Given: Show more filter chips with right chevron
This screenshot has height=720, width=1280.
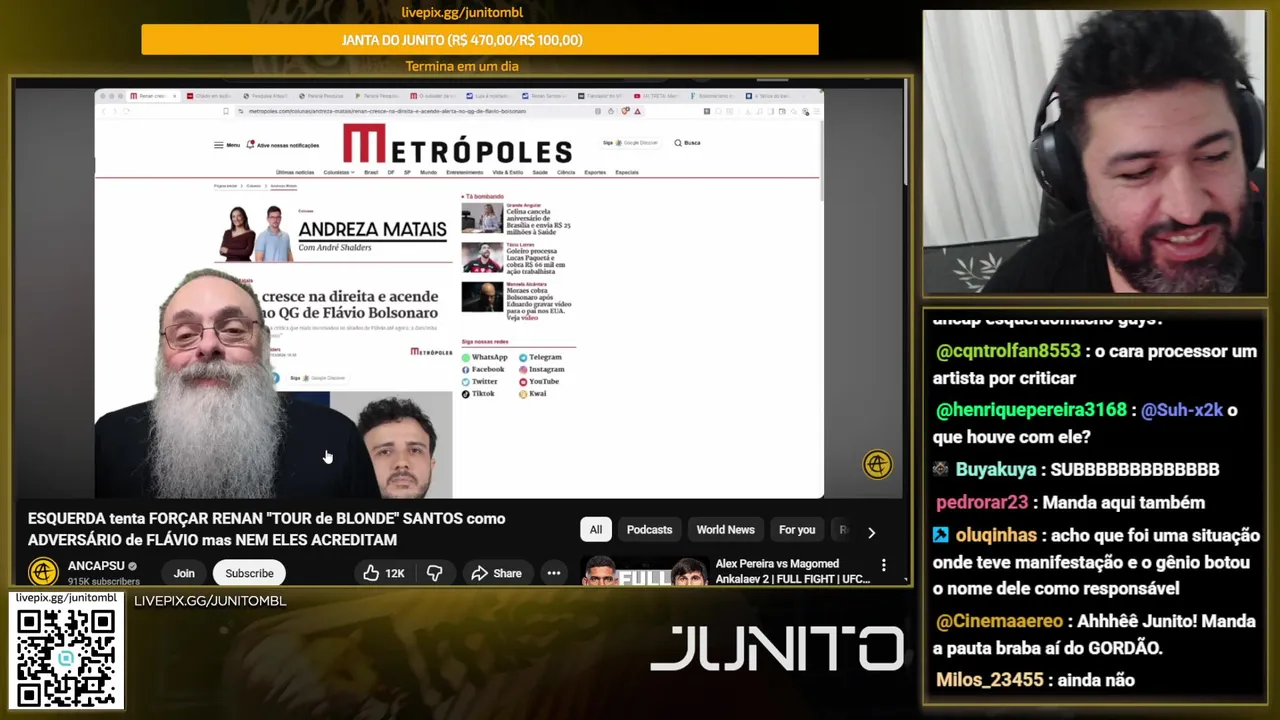Looking at the screenshot, I should (x=871, y=532).
